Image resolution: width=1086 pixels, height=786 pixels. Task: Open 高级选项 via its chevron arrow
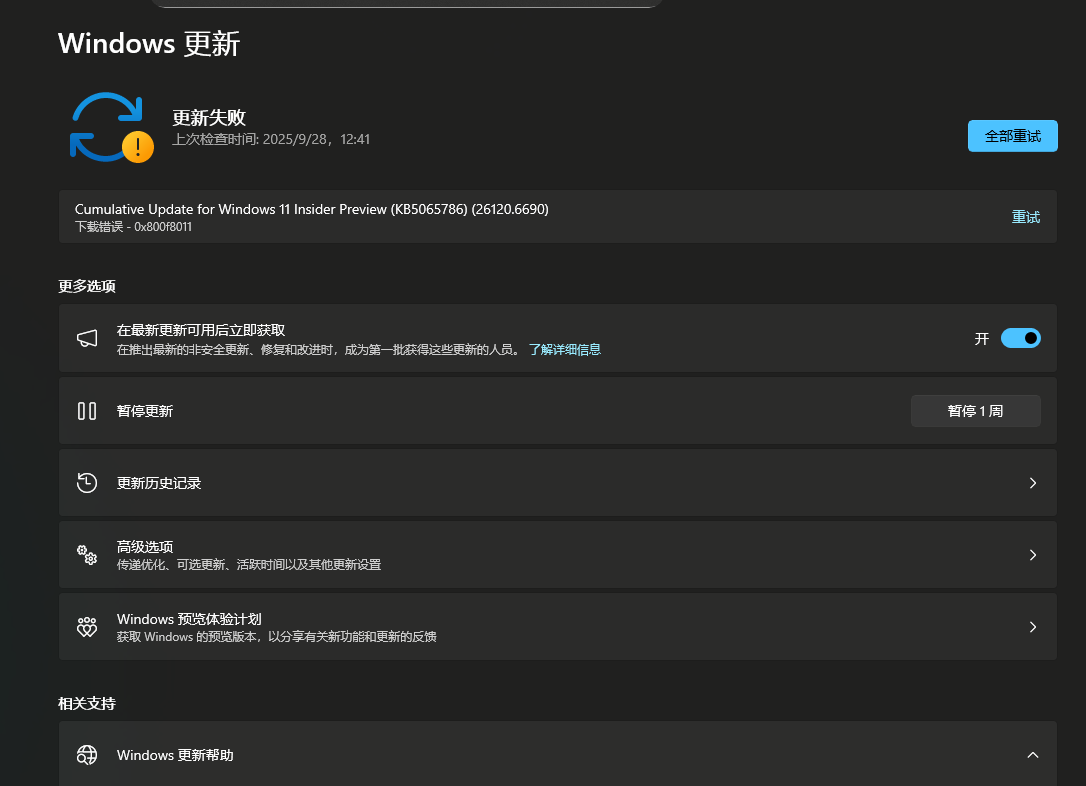pos(1033,555)
